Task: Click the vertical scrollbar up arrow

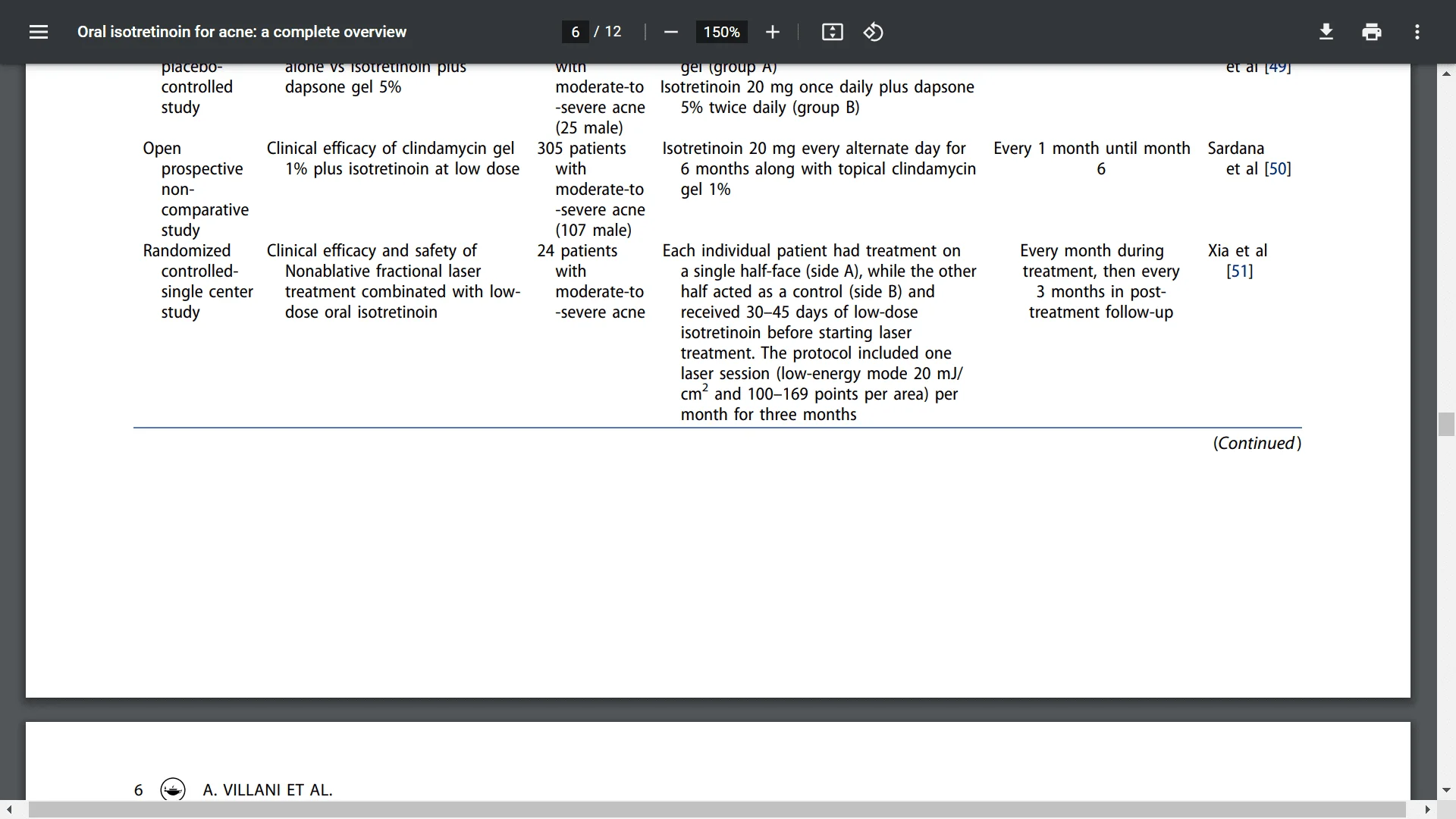Action: tap(1446, 74)
